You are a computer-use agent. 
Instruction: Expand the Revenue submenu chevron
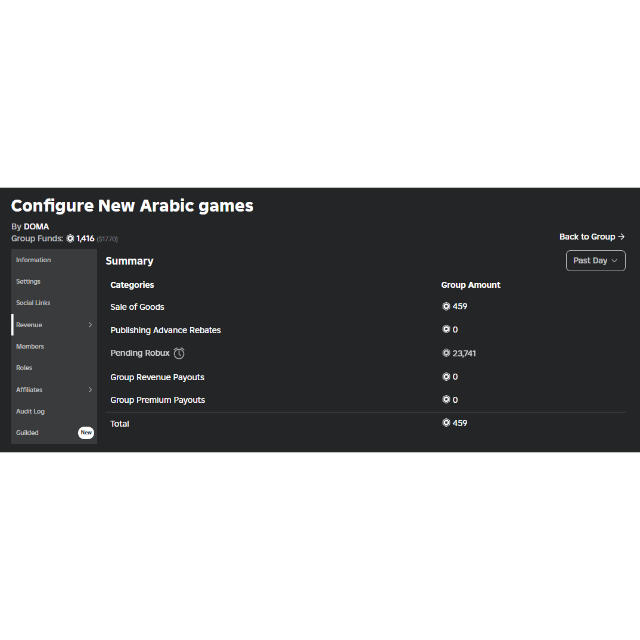pos(90,325)
